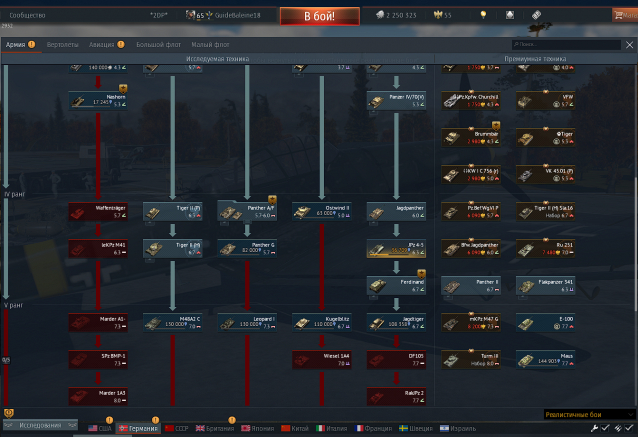Switch to the Вертолеты tab
The height and width of the screenshot is (437, 638).
pyautogui.click(x=63, y=44)
